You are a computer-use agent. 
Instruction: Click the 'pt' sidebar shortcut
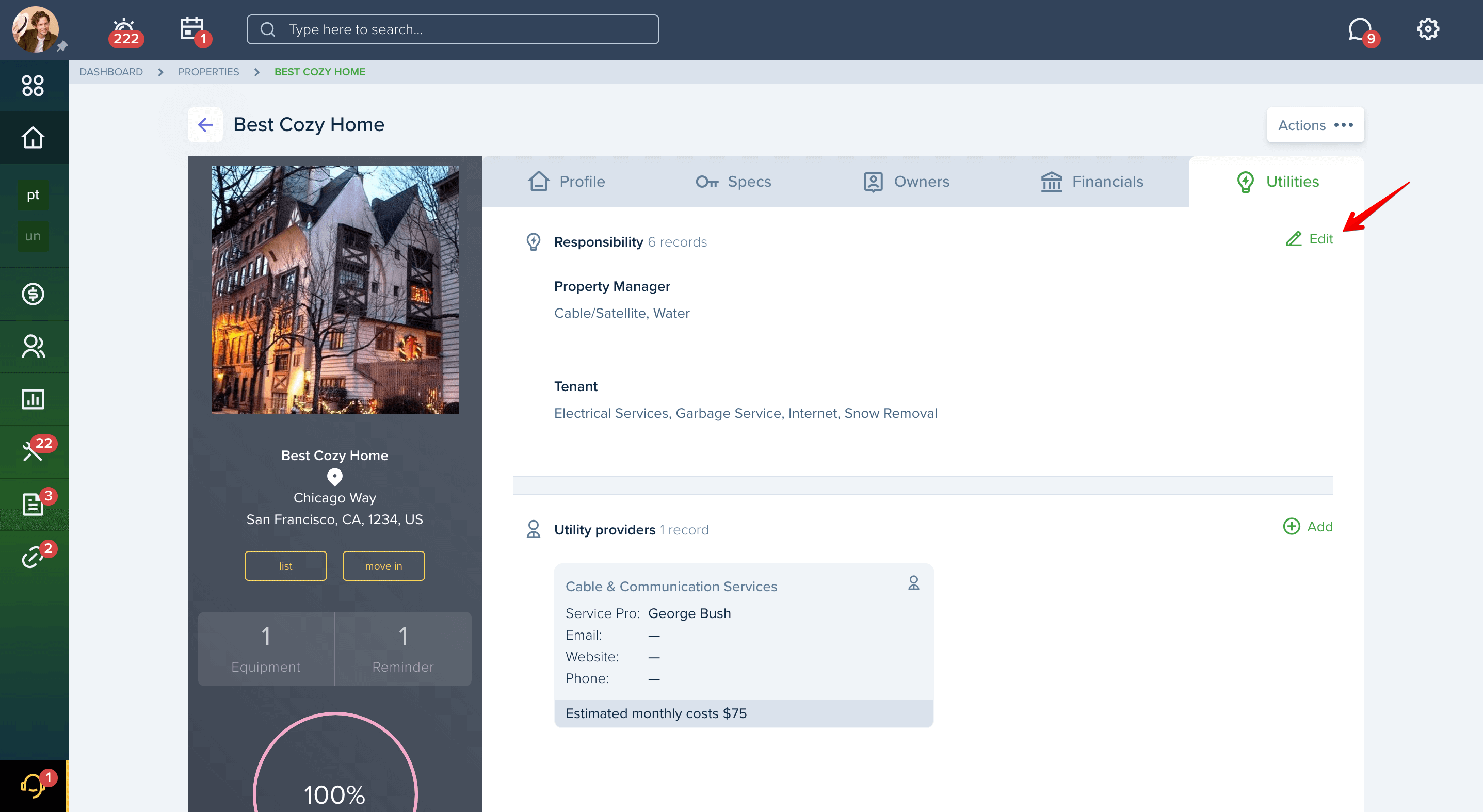point(33,195)
